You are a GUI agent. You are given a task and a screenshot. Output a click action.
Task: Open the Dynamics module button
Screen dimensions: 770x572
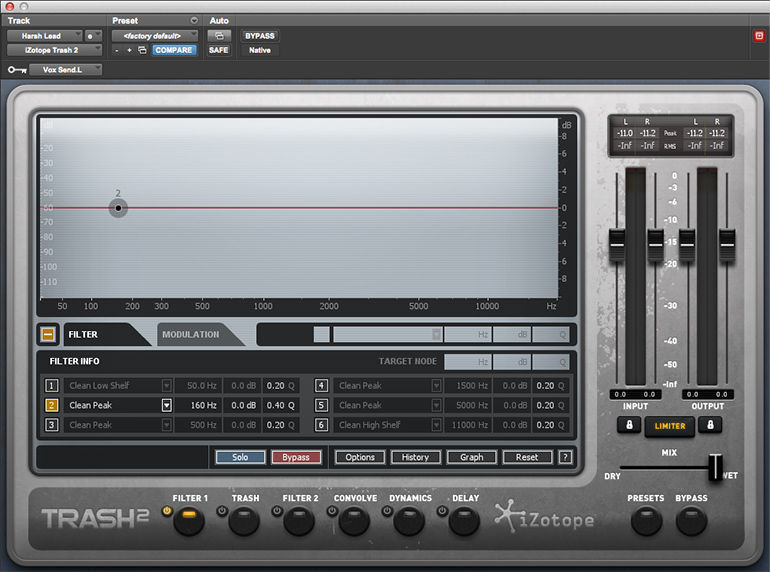coord(408,521)
